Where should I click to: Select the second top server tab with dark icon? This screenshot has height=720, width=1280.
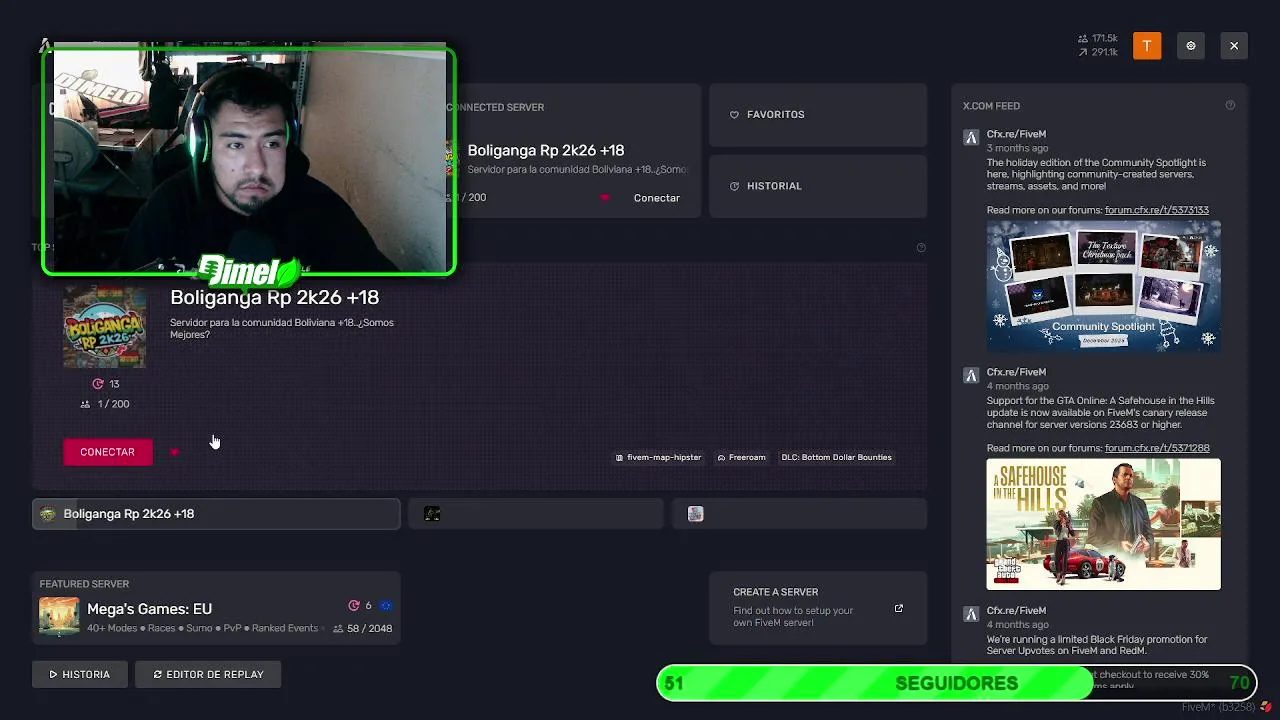(x=535, y=514)
